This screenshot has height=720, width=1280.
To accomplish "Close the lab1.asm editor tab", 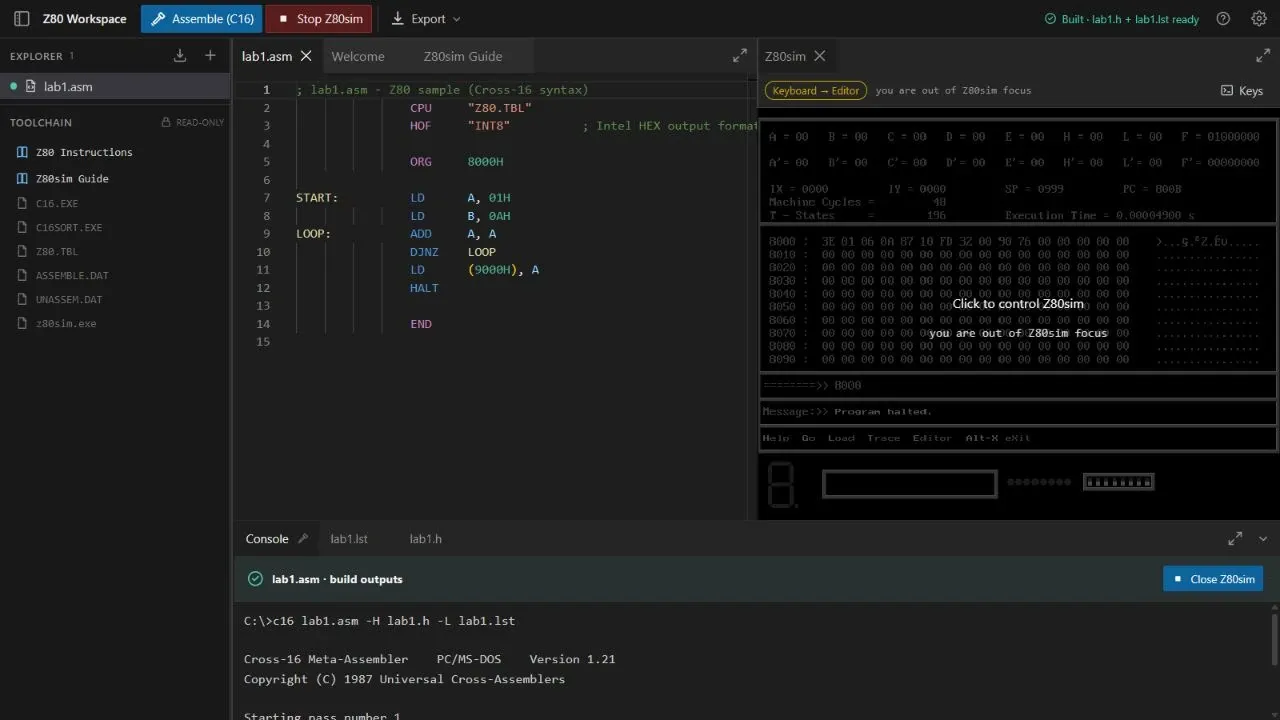I will tap(306, 56).
